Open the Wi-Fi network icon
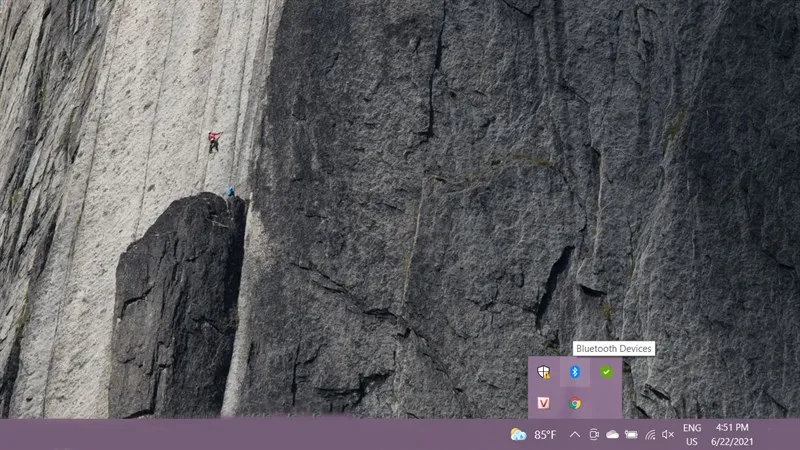This screenshot has width=800, height=450. [x=650, y=435]
